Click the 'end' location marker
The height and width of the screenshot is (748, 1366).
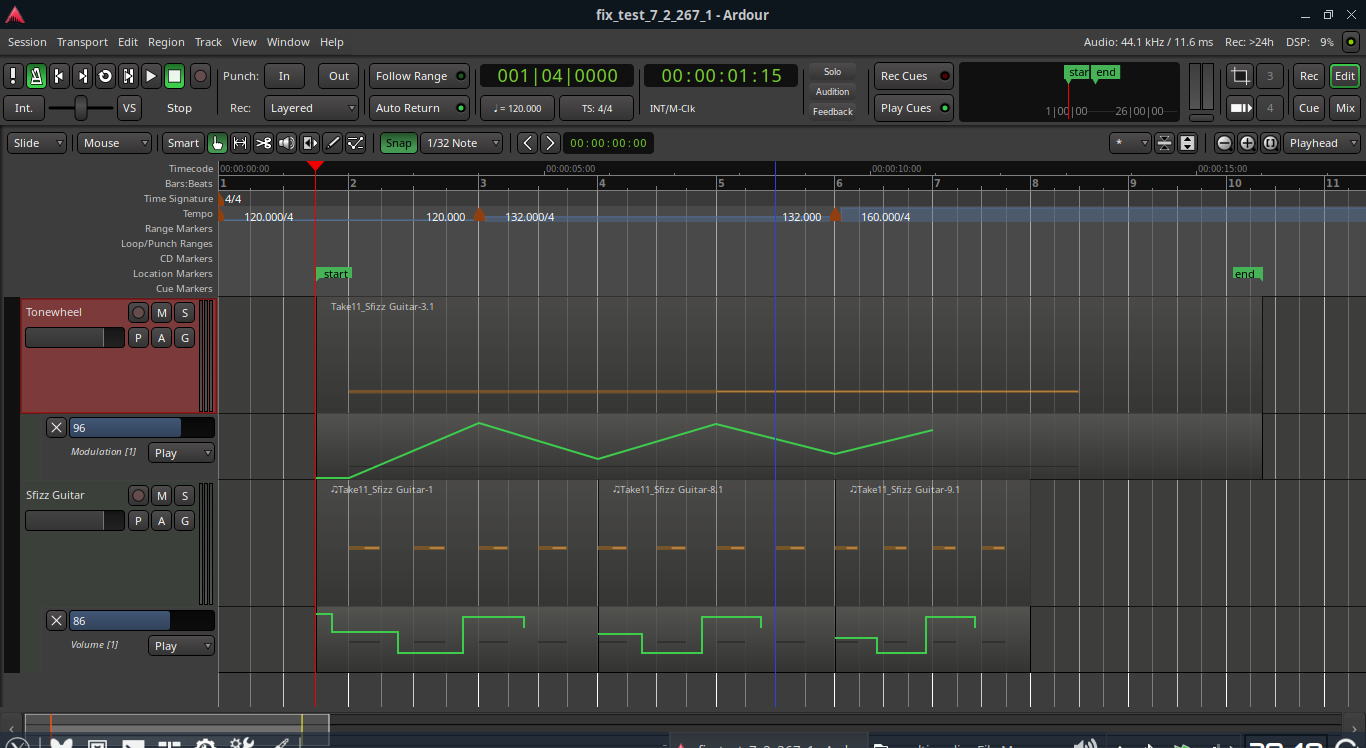(1245, 274)
